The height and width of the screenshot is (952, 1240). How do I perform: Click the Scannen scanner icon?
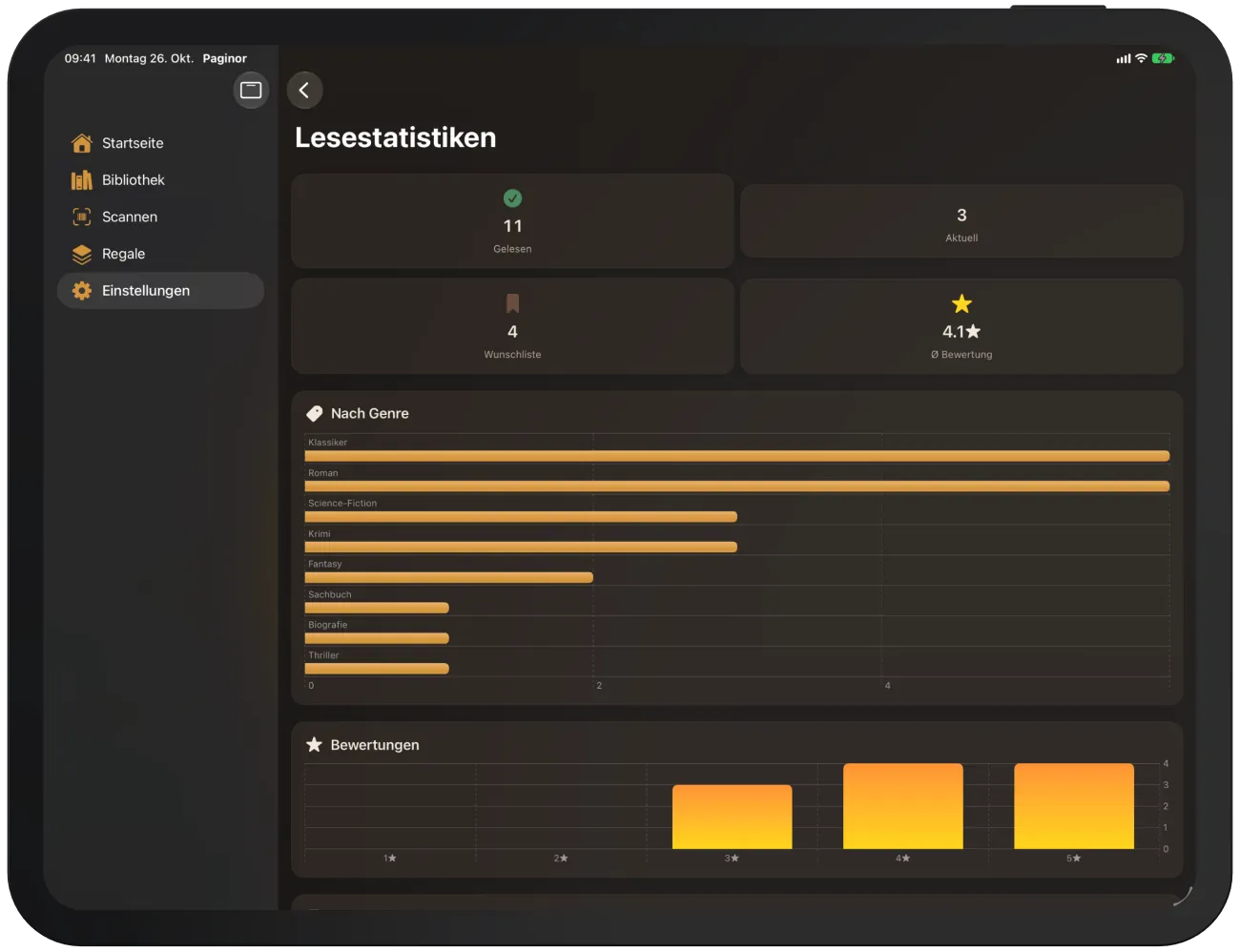(x=82, y=217)
